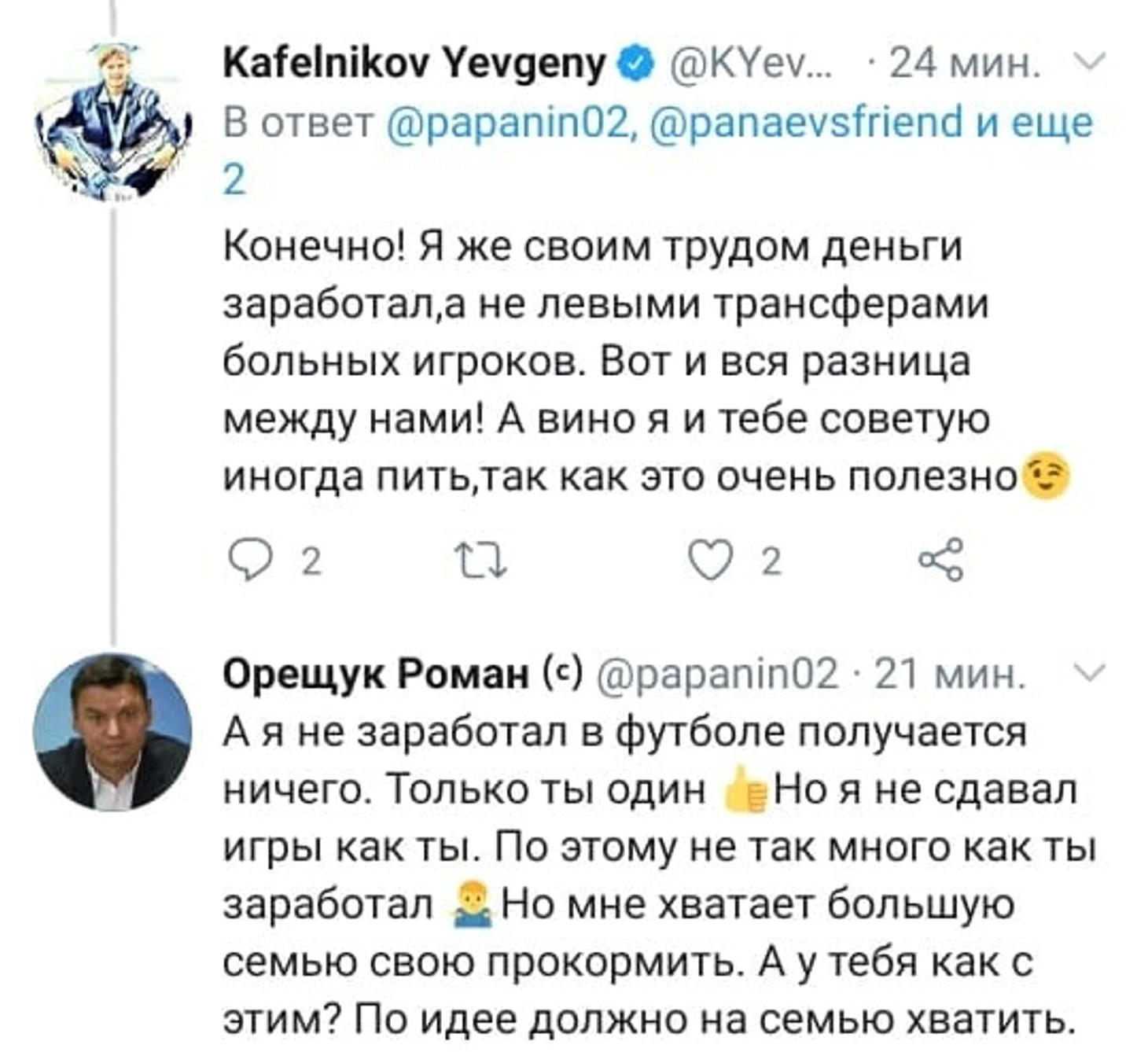Screen dimensions: 1148x1052
Task: Like Kafelnikov's tweet with the heart icon
Action: pos(709,561)
